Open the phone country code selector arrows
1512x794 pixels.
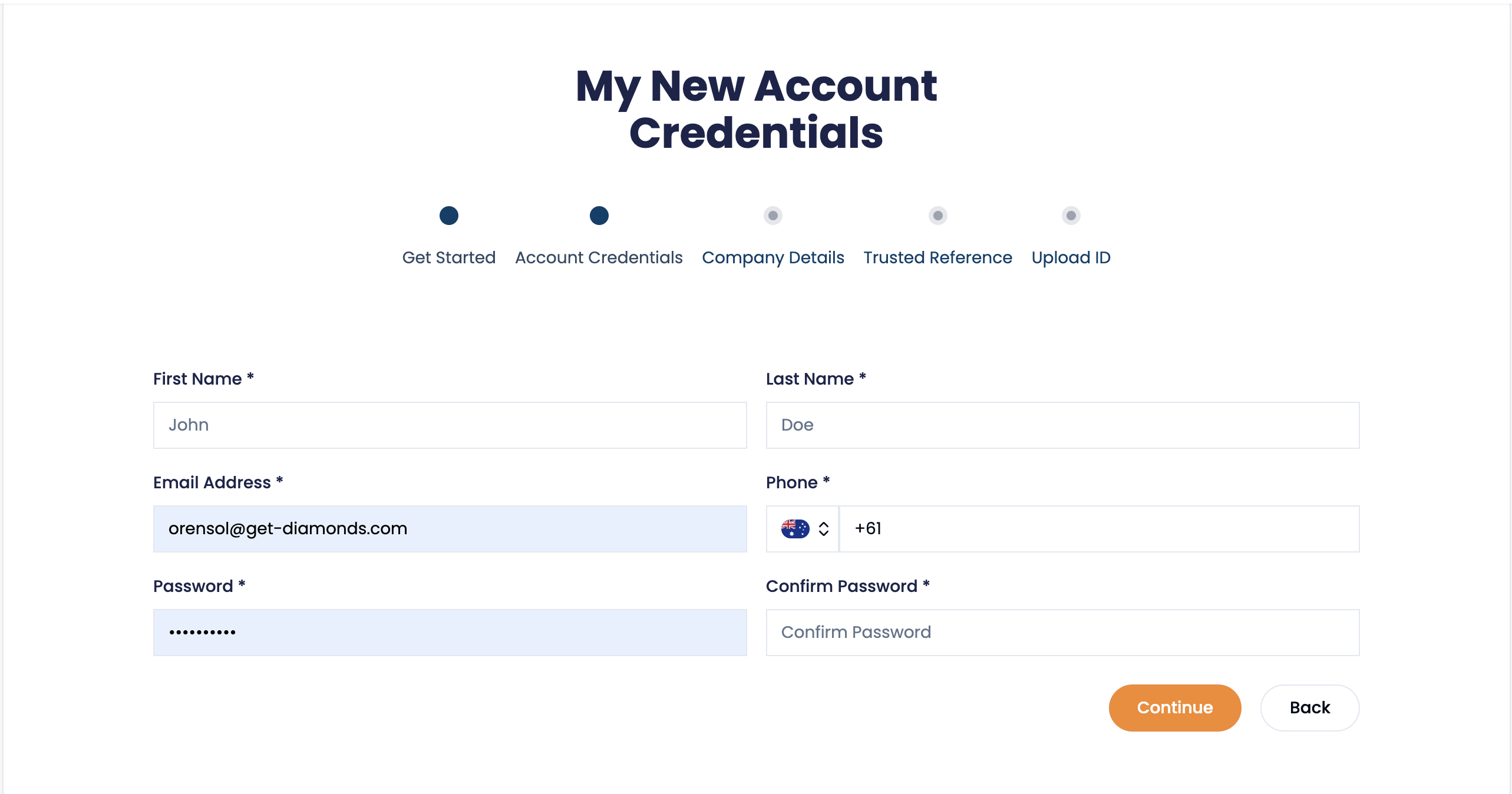[824, 529]
